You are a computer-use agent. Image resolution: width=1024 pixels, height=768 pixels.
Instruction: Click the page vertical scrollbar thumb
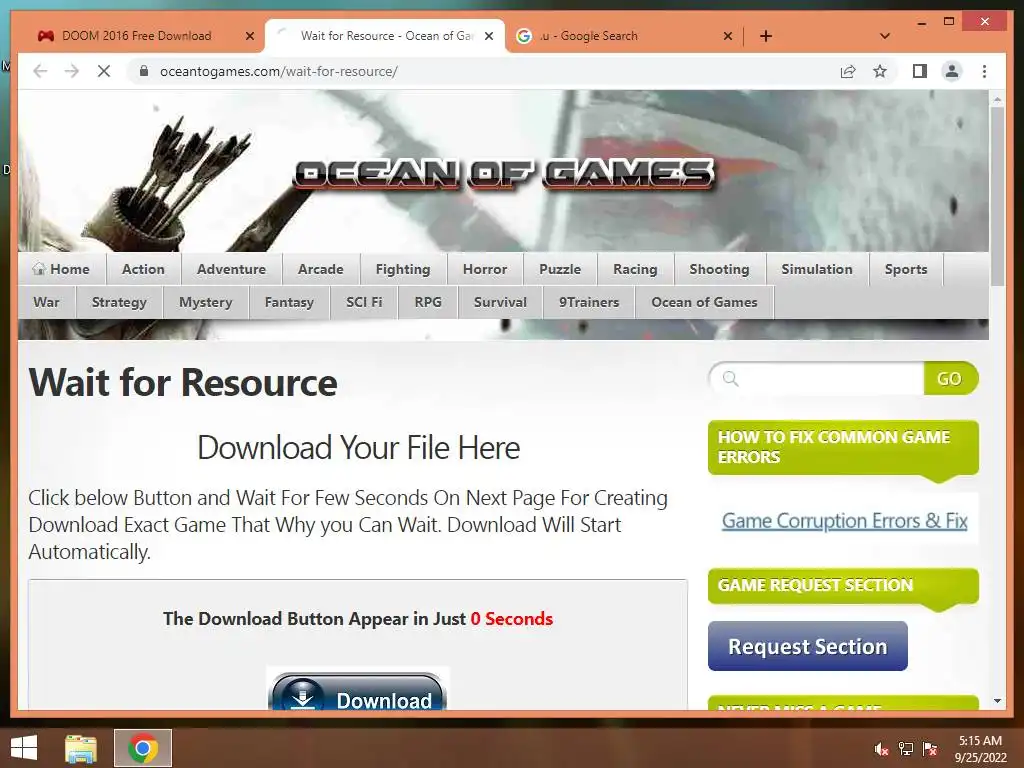(997, 196)
